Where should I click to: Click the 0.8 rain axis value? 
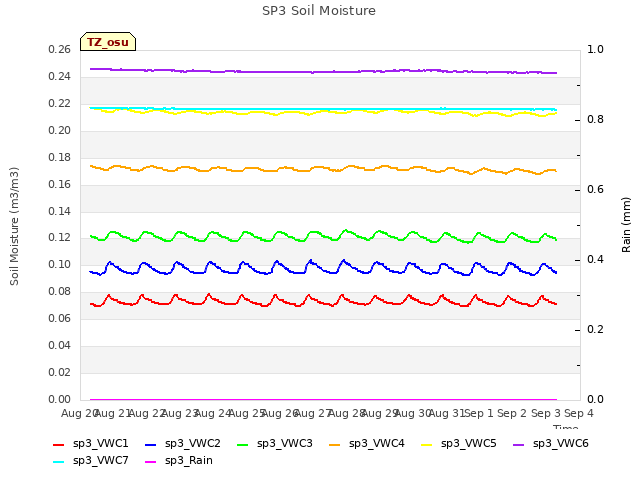click(595, 120)
